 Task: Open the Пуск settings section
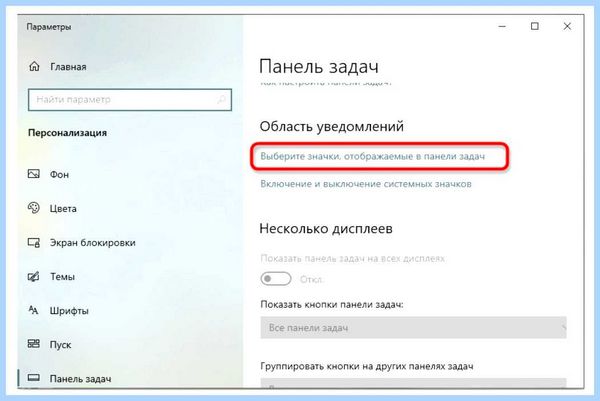(60, 345)
